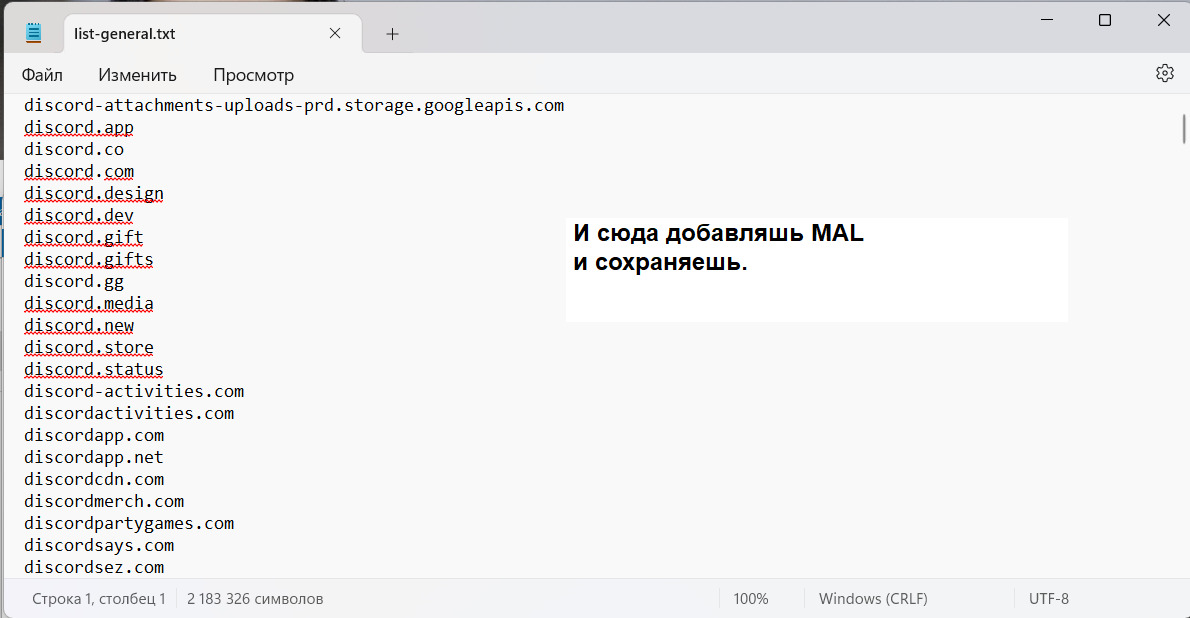Add a new tab with plus icon
The height and width of the screenshot is (618, 1190).
392,34
